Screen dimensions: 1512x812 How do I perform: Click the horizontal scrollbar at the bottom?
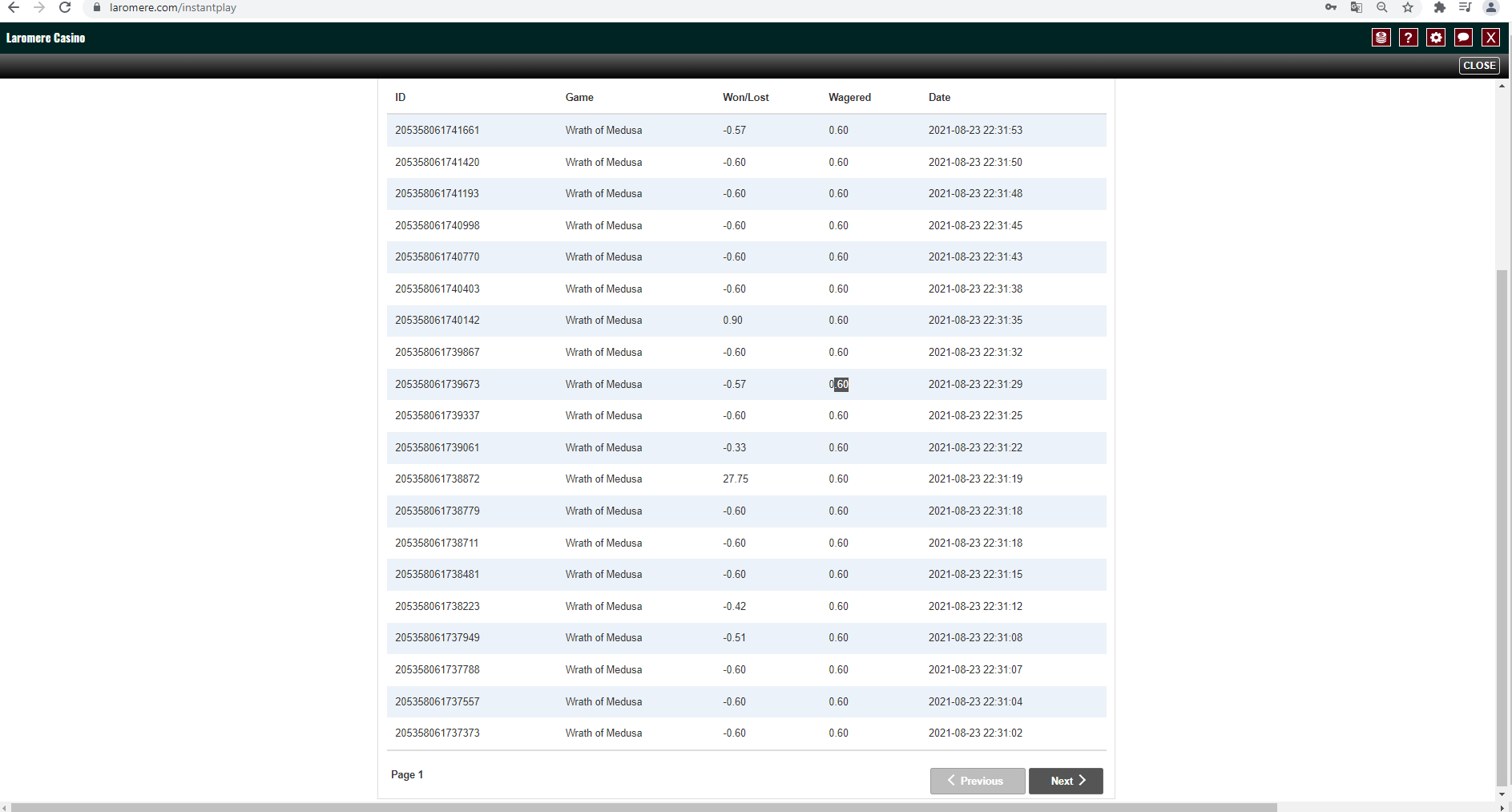(x=641, y=807)
